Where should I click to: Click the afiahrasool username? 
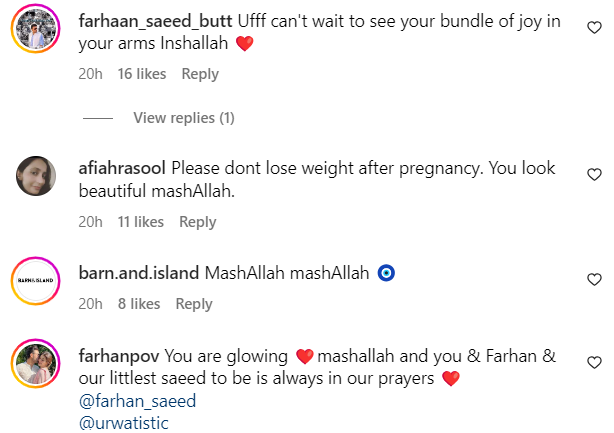point(122,169)
